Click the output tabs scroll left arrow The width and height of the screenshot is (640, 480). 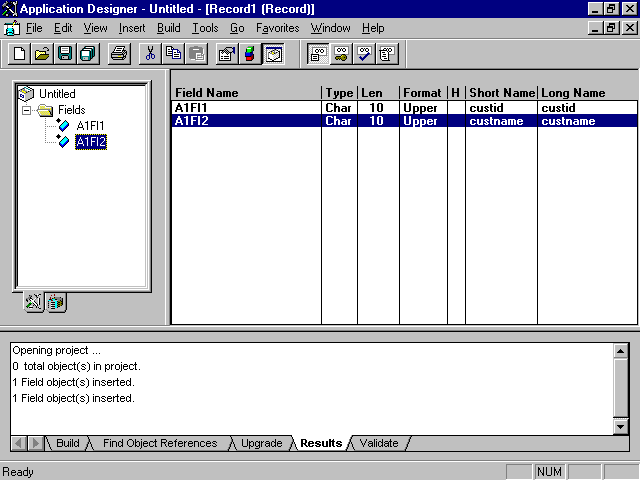[x=18, y=443]
